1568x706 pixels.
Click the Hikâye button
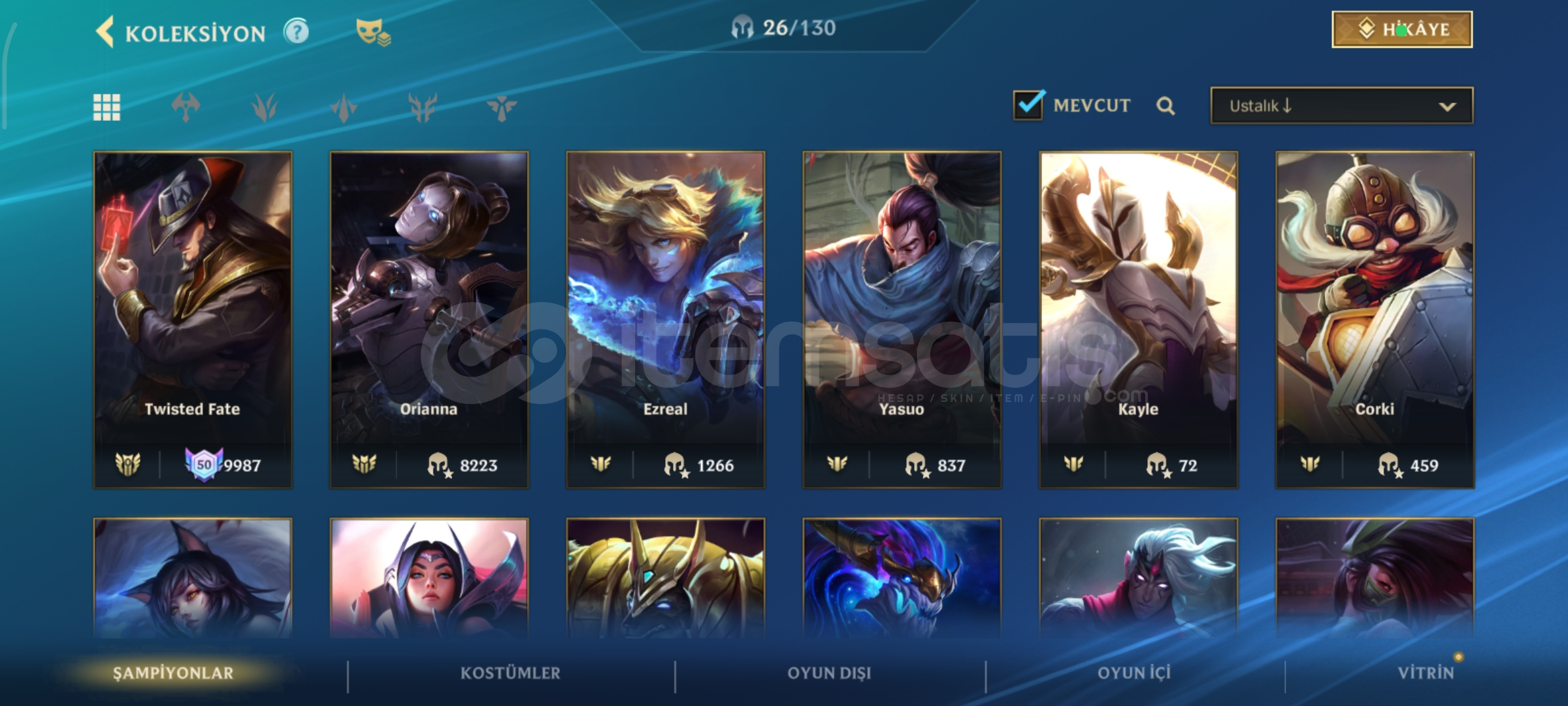(1402, 29)
